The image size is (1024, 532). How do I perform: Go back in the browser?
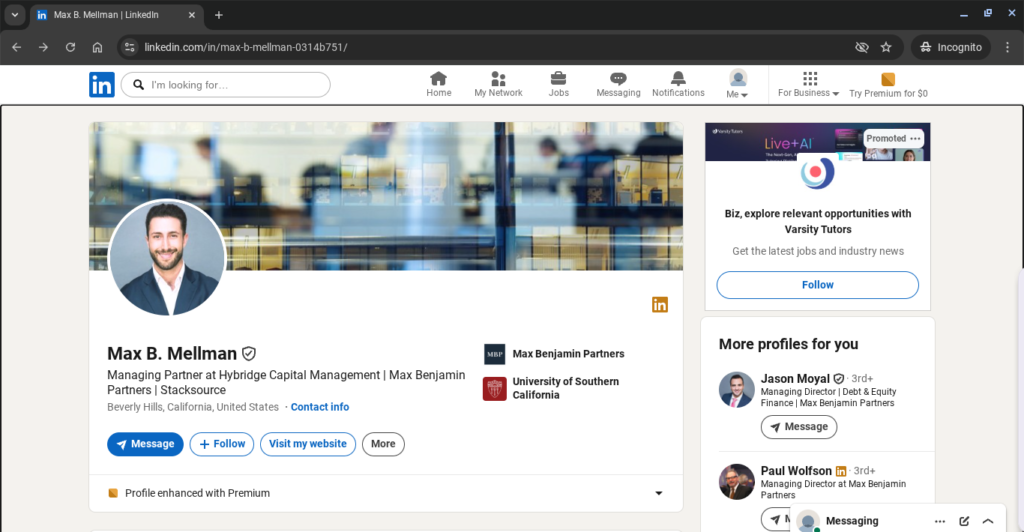[16, 47]
